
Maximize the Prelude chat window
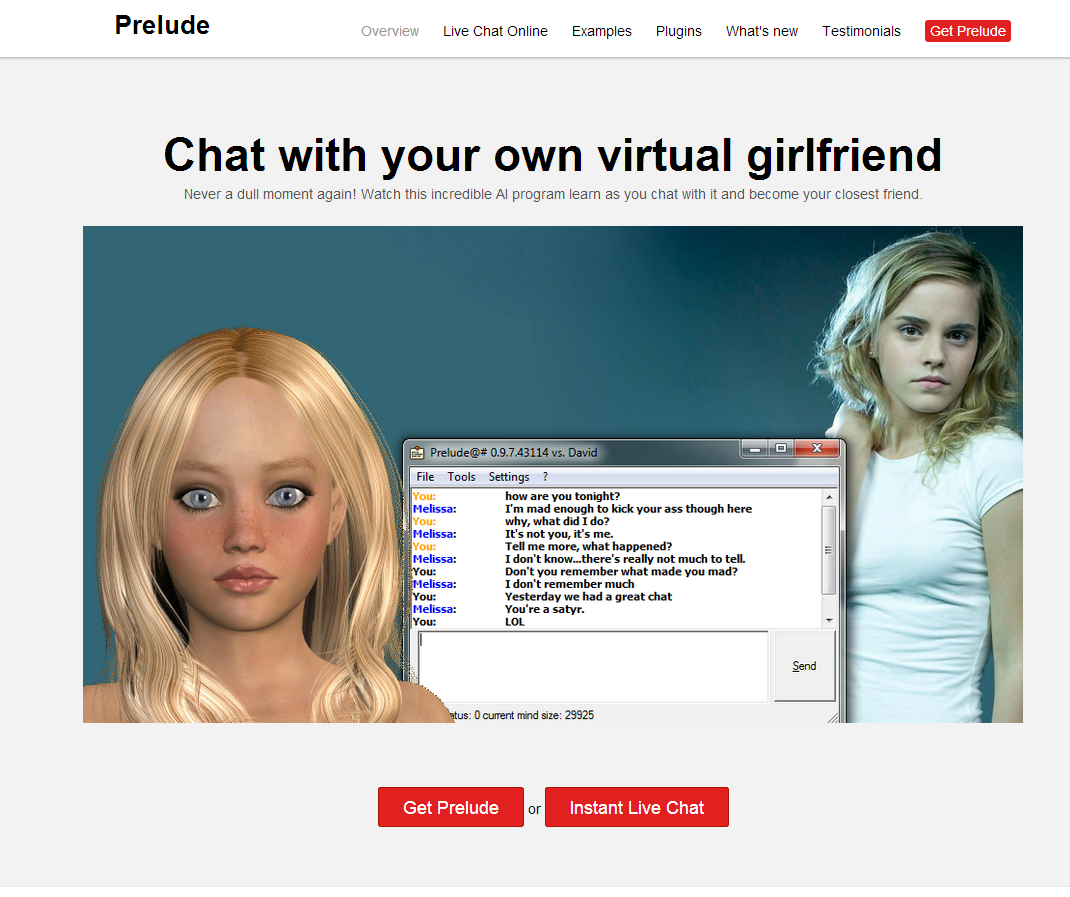click(x=781, y=448)
